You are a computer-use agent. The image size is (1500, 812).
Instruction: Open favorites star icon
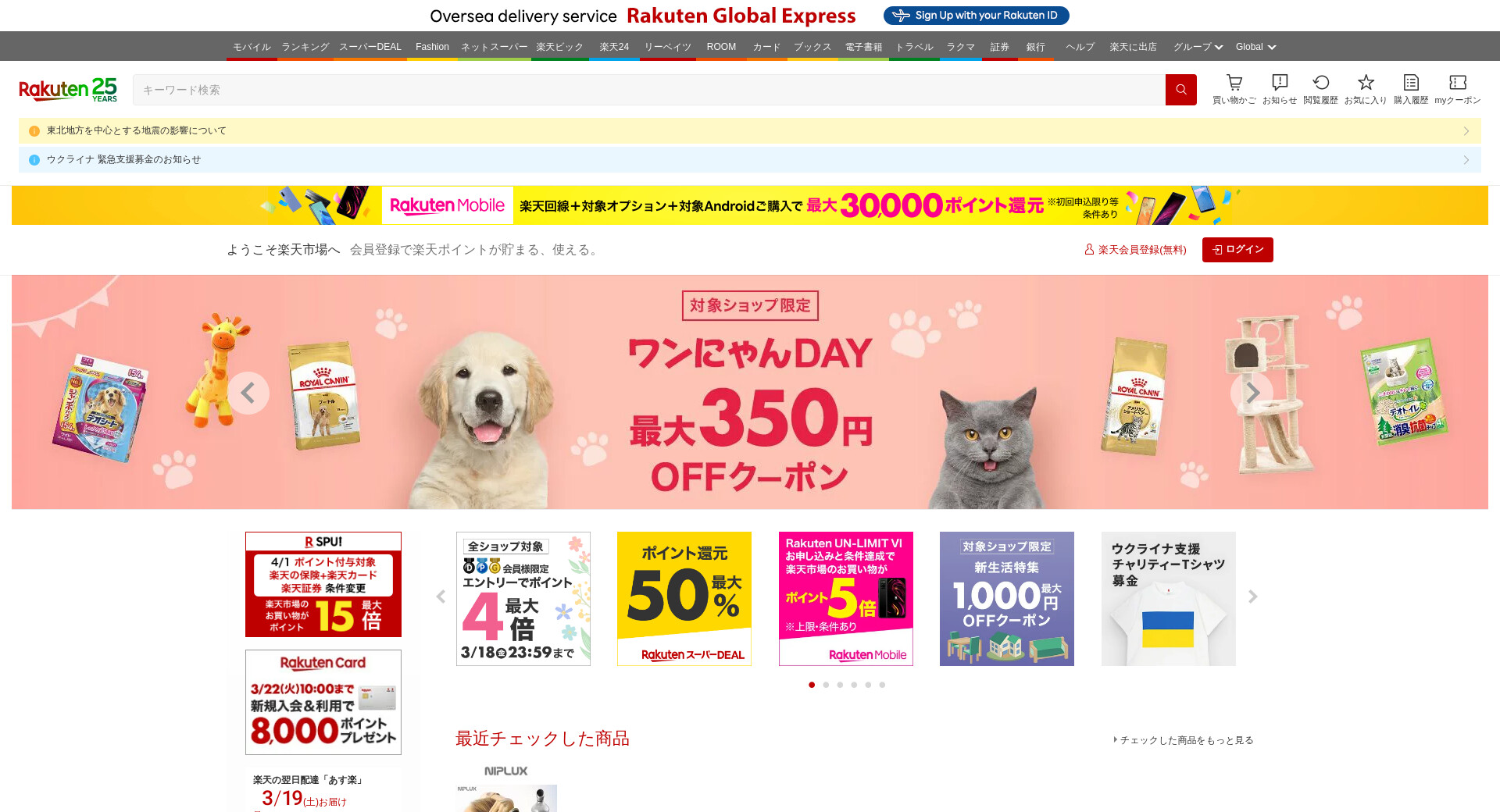click(1366, 89)
